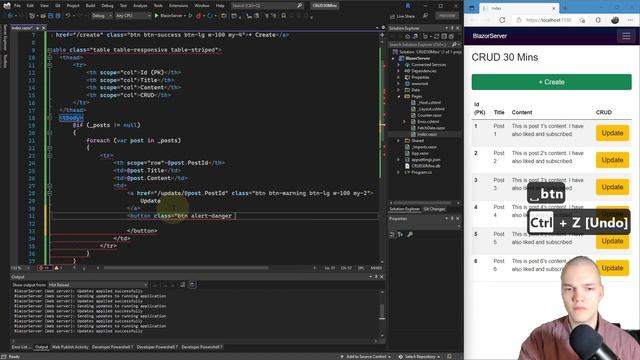Viewport: 640px width, 360px height.
Task: Click Update button for Post 1 row
Action: tap(612, 133)
